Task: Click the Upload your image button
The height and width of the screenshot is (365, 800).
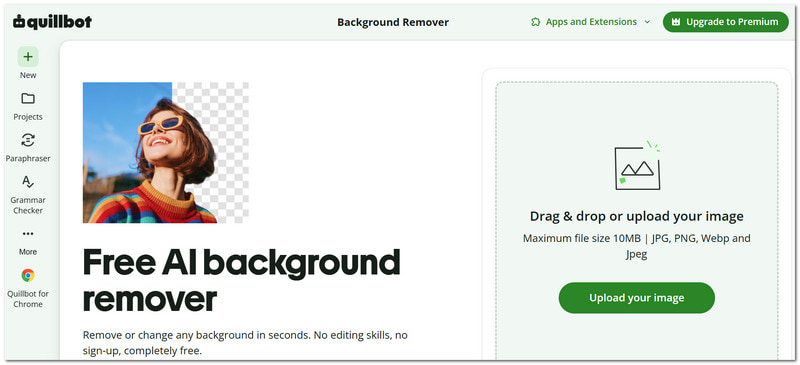Action: point(637,298)
